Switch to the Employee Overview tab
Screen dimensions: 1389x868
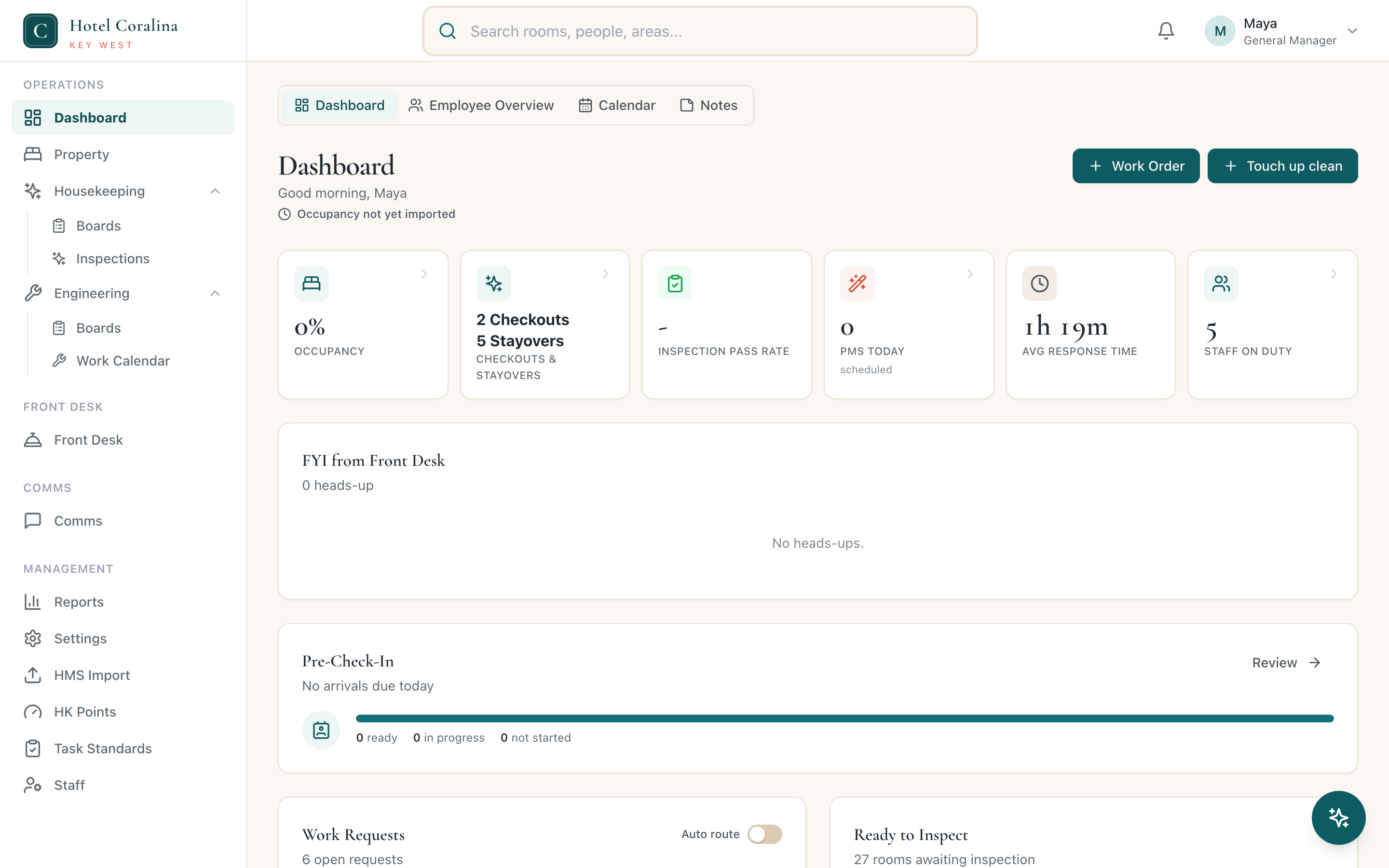(481, 105)
